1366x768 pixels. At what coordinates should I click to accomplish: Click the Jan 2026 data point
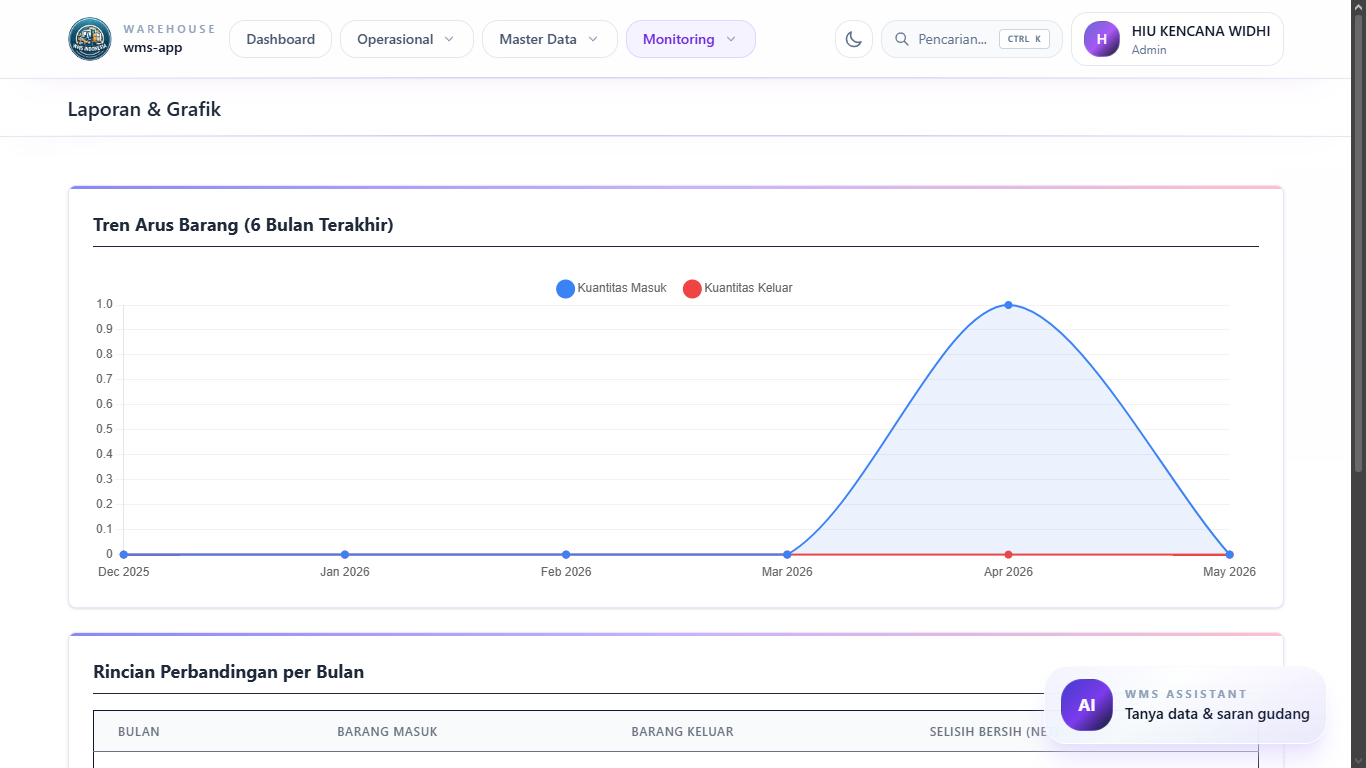tap(345, 554)
